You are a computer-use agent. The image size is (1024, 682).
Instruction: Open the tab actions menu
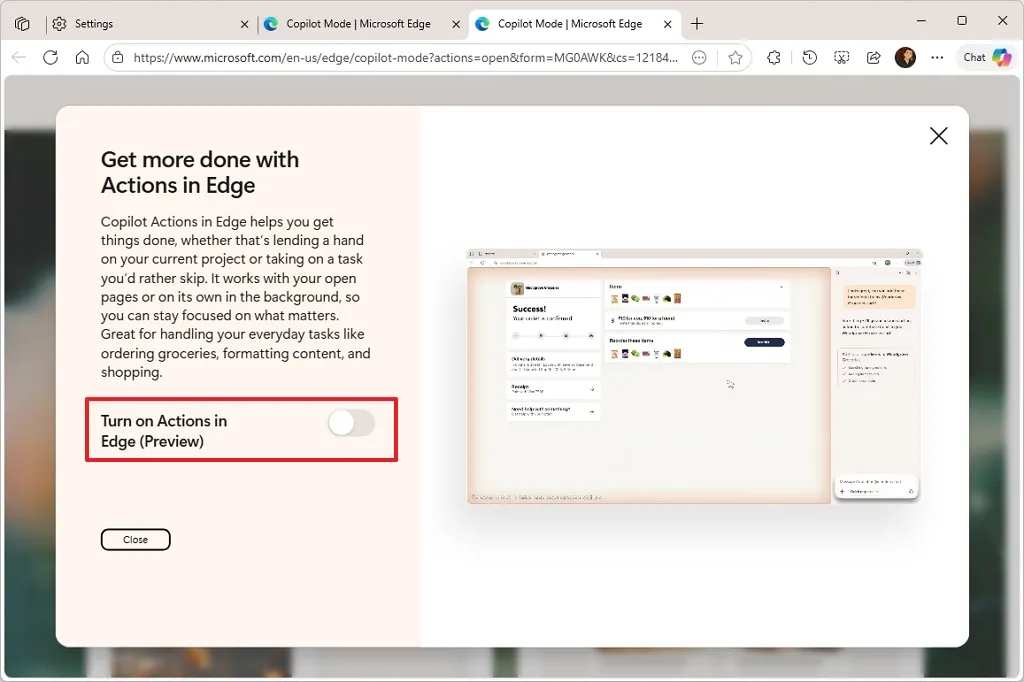pos(22,22)
